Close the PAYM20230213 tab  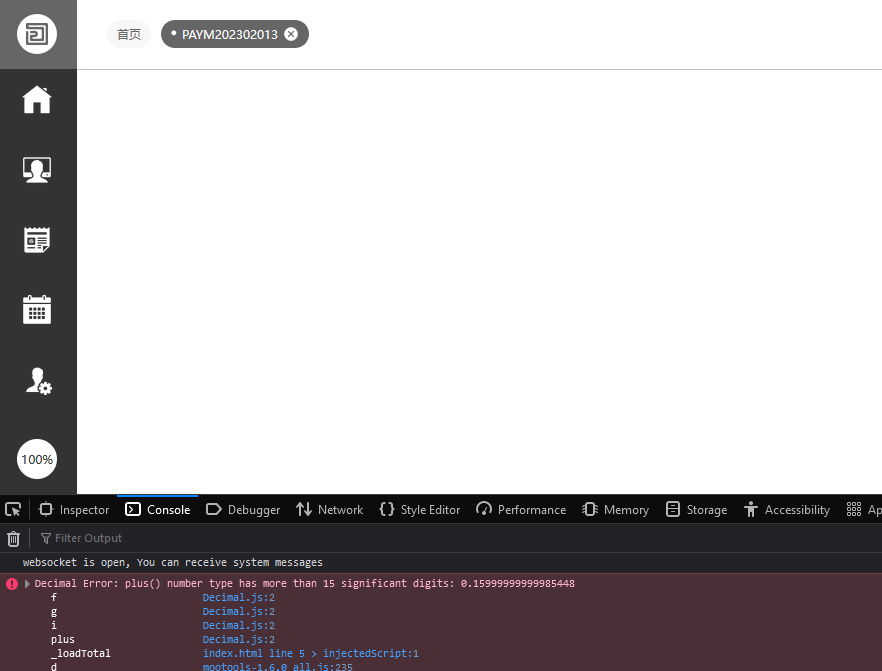pos(291,34)
